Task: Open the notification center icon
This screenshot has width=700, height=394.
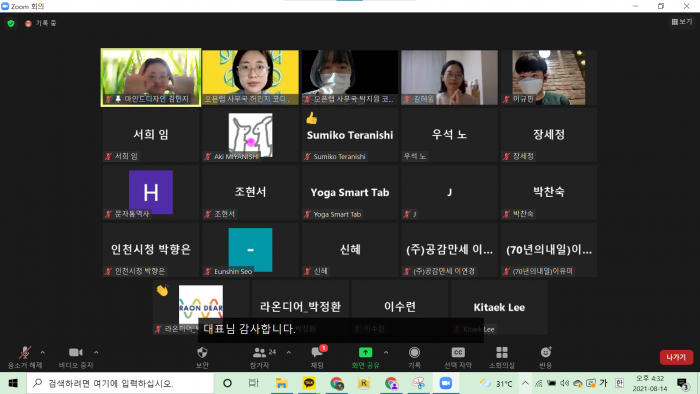Action: [x=683, y=384]
